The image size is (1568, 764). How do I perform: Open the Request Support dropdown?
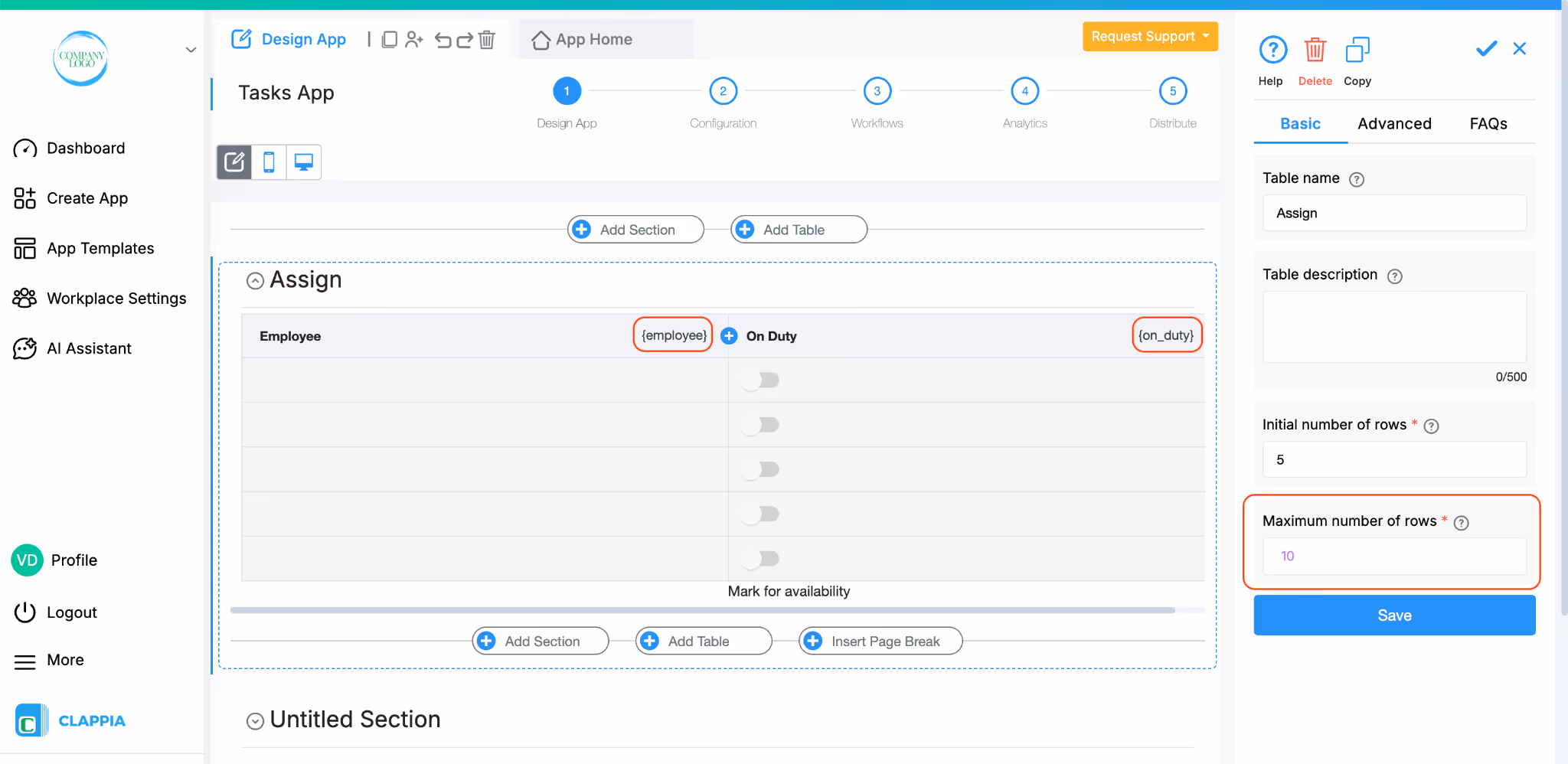tap(1150, 36)
